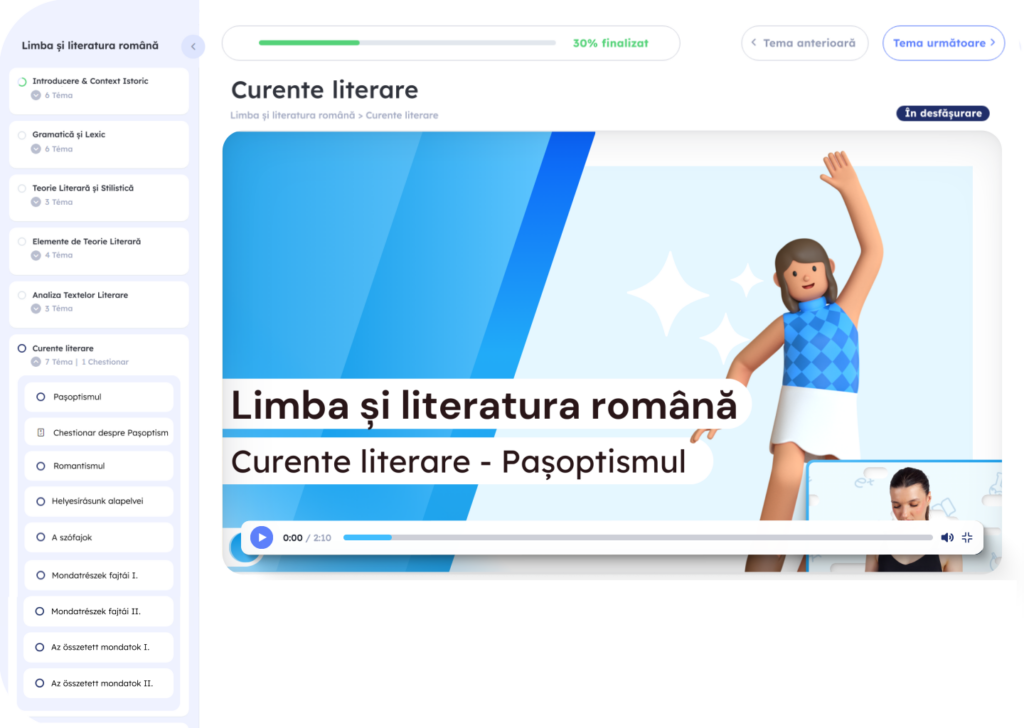Image resolution: width=1024 pixels, height=728 pixels.
Task: Click the picture-in-picture presenter thumbnail
Action: (904, 516)
